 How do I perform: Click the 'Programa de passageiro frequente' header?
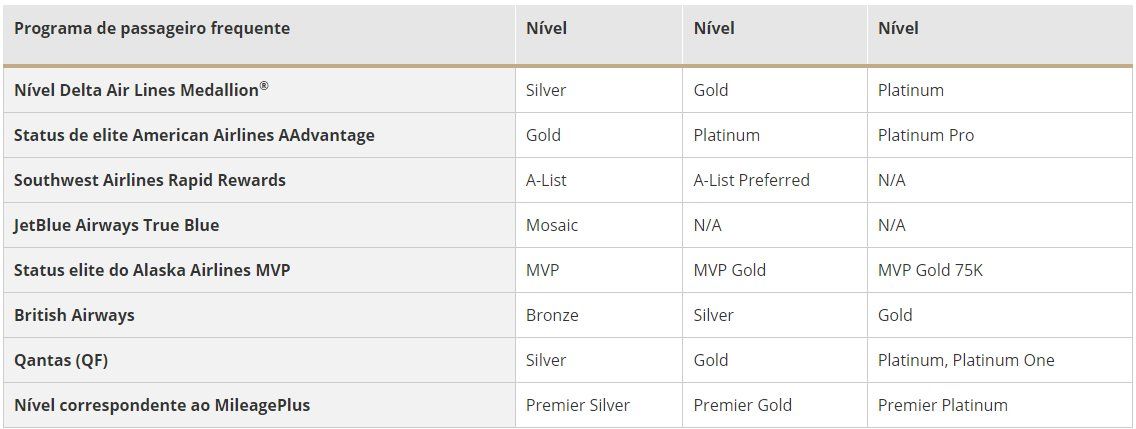pyautogui.click(x=152, y=28)
